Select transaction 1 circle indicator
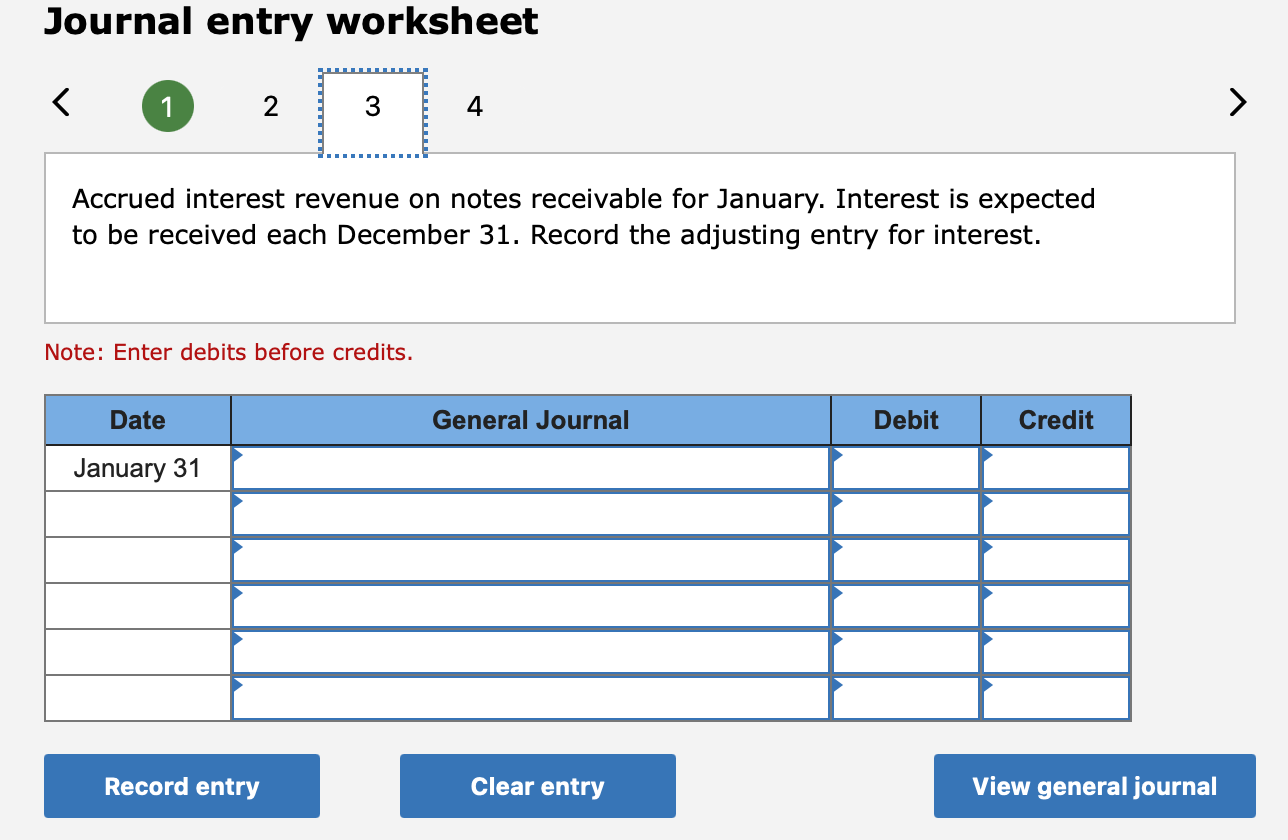The image size is (1288, 840). point(168,105)
